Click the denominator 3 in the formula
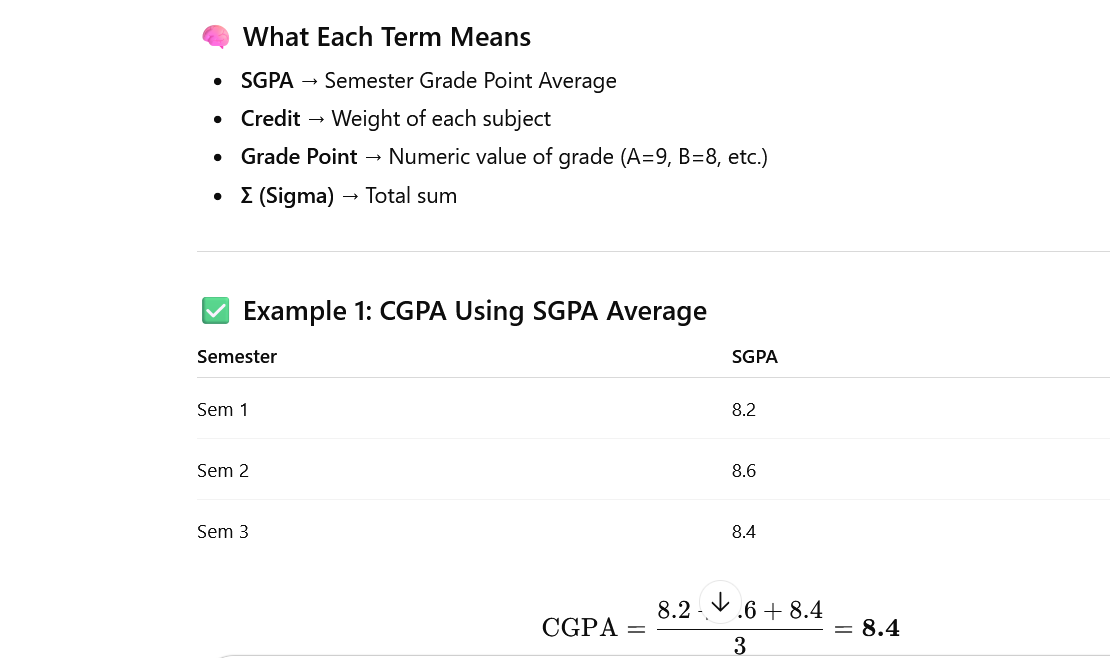 pos(739,646)
